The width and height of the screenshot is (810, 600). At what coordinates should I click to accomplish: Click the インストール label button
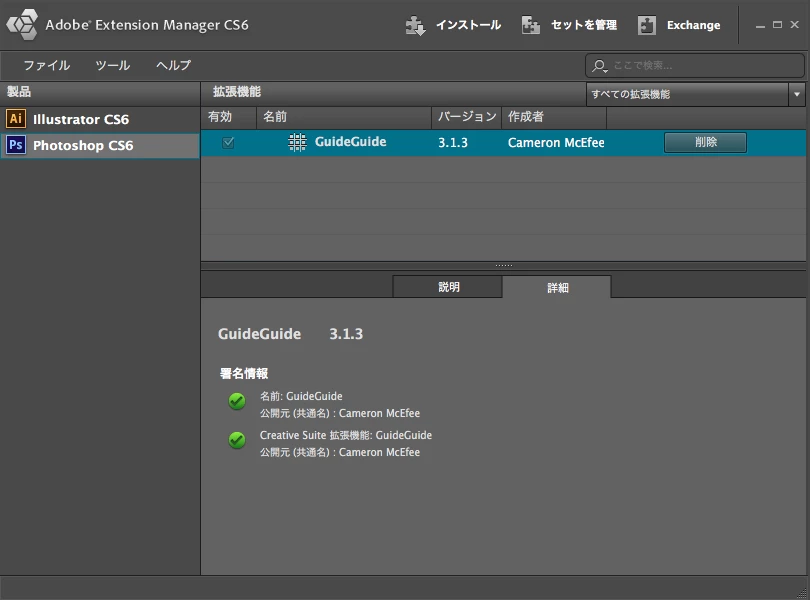tap(468, 25)
